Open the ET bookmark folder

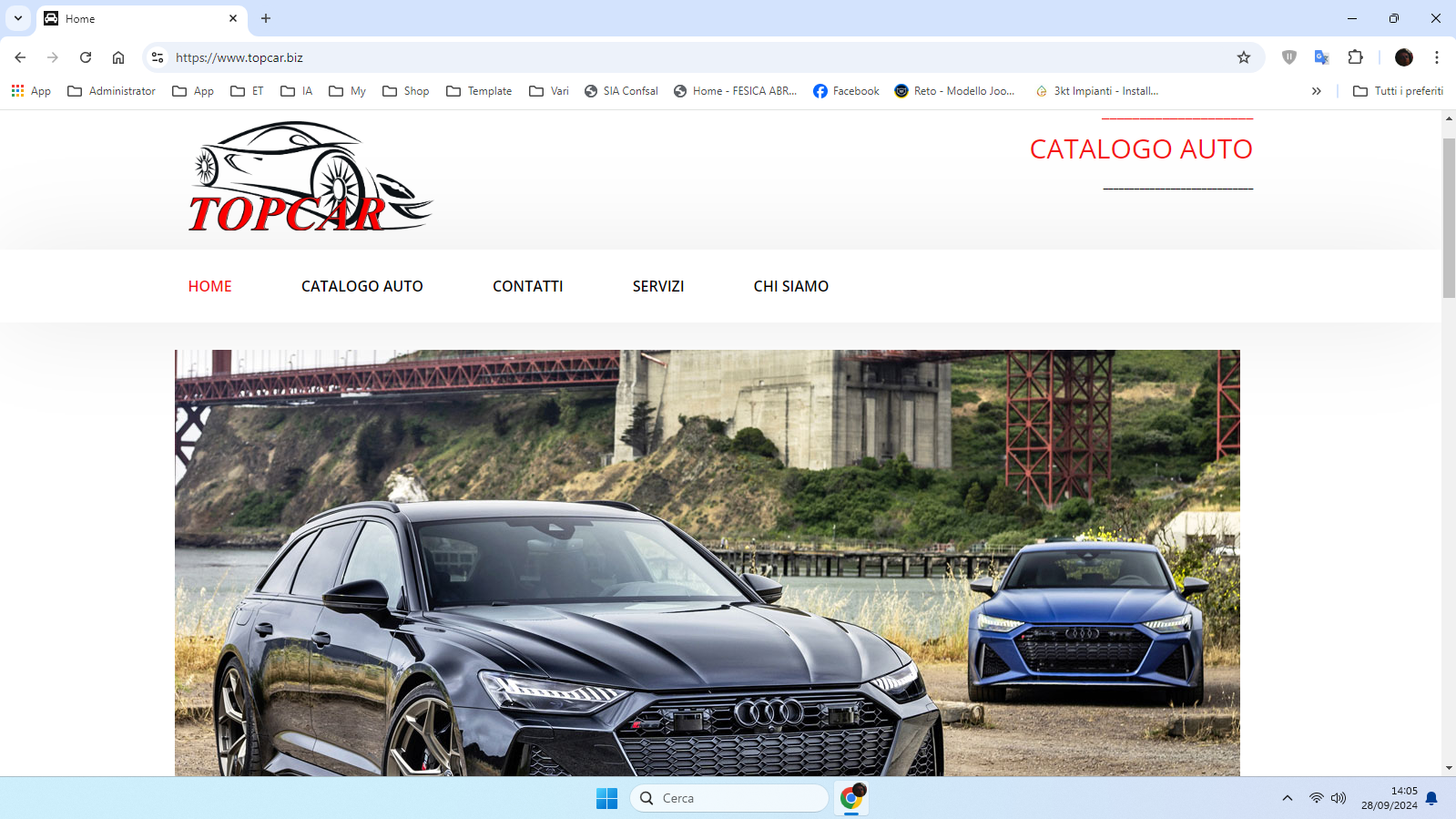coord(247,91)
